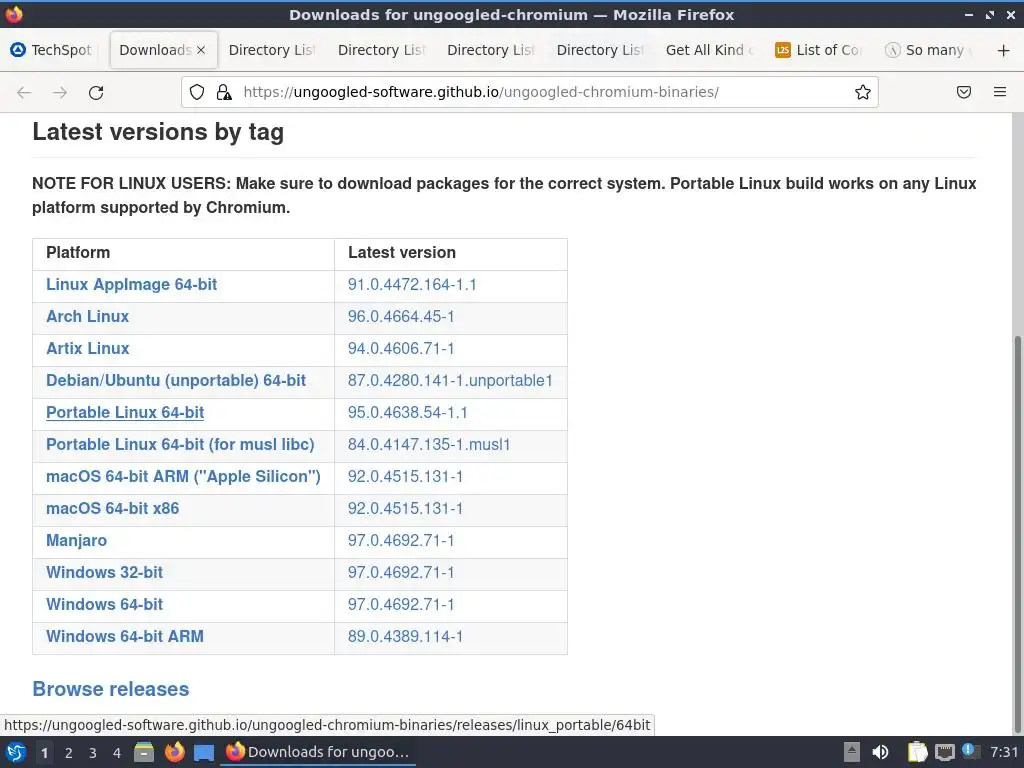Open version 96.0.4664.45-1 link
The image size is (1024, 768).
(x=401, y=317)
